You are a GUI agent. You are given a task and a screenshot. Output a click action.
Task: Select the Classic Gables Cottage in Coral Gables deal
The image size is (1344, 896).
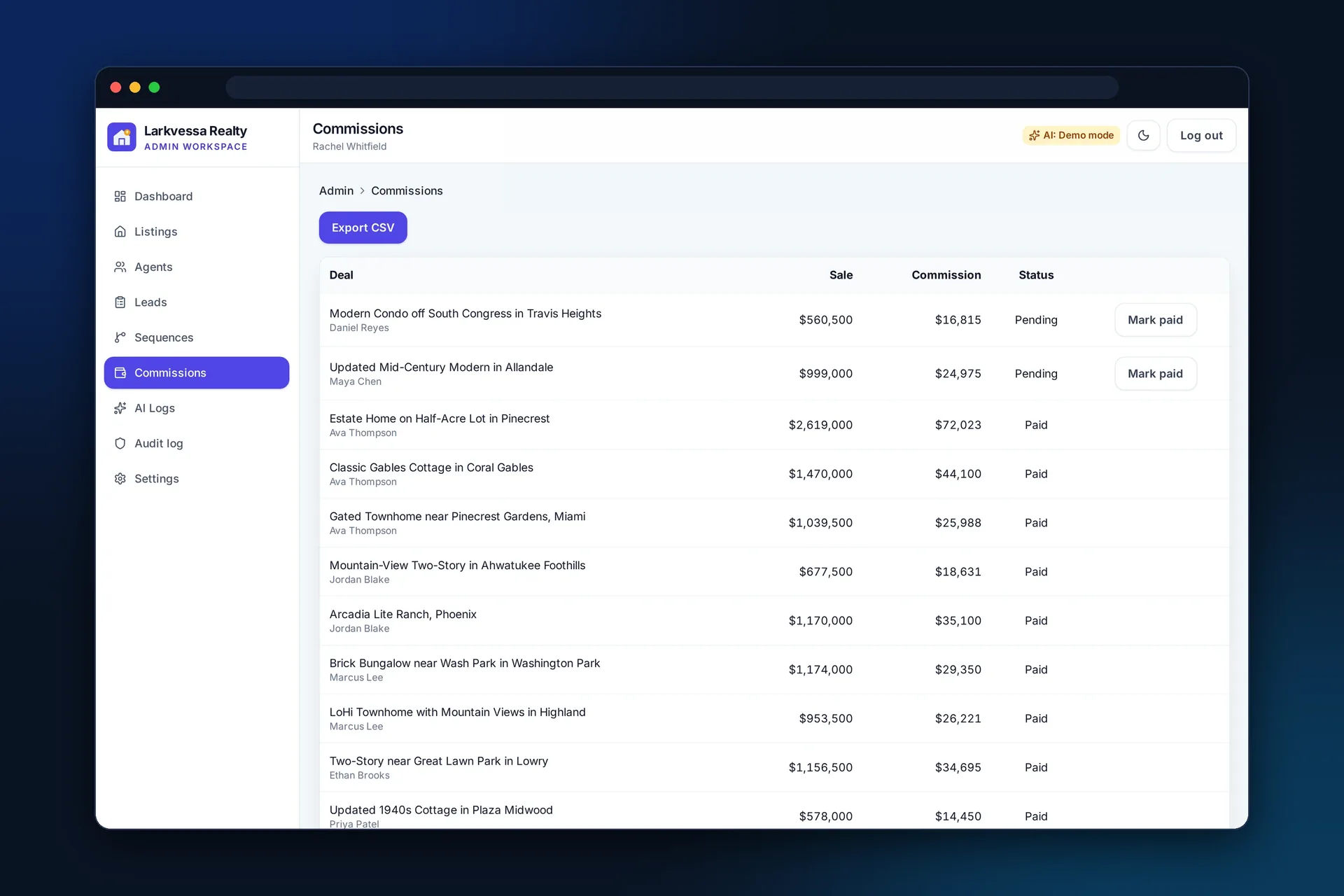(x=774, y=474)
